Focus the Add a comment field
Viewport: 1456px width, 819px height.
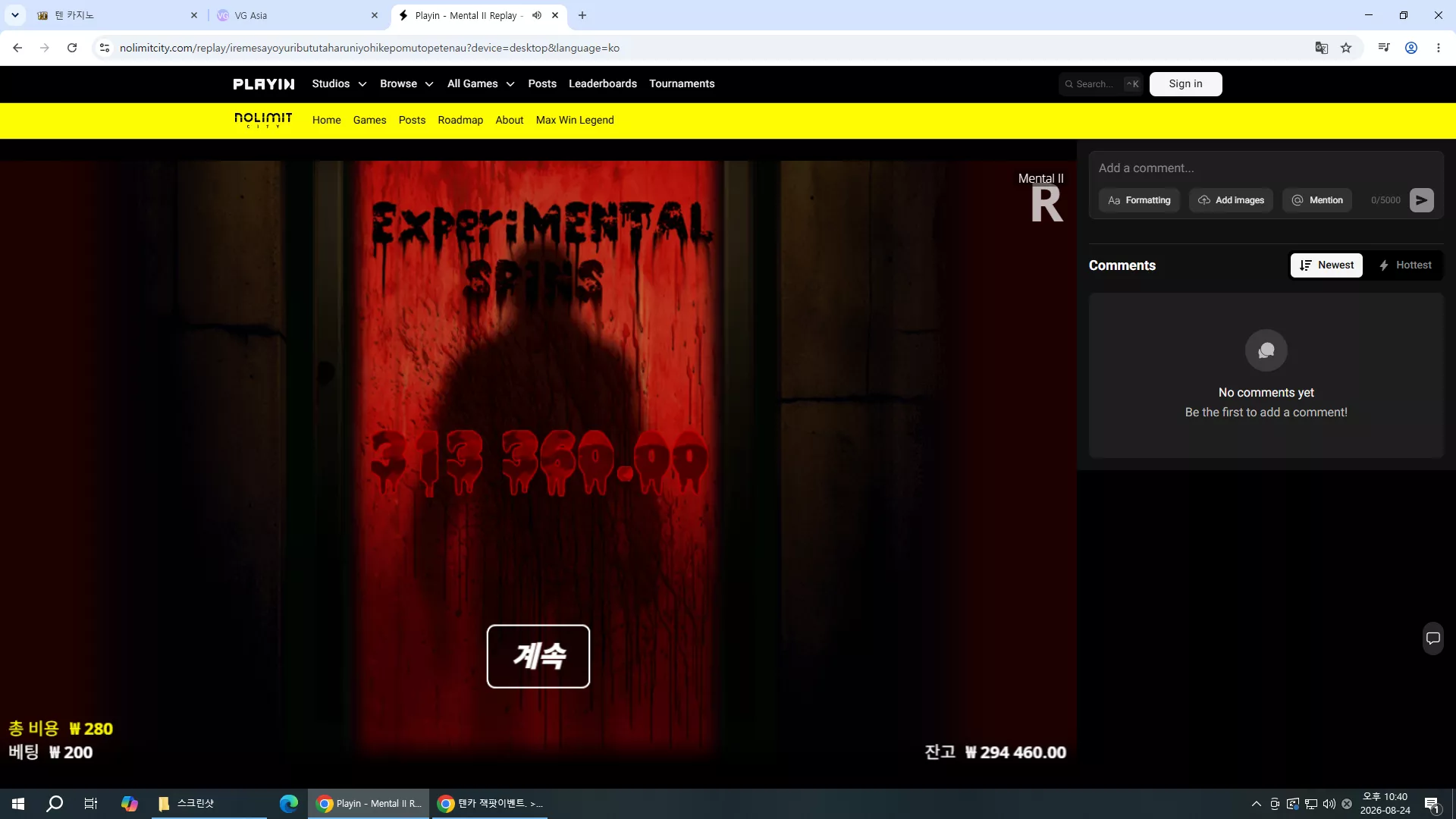click(1266, 168)
